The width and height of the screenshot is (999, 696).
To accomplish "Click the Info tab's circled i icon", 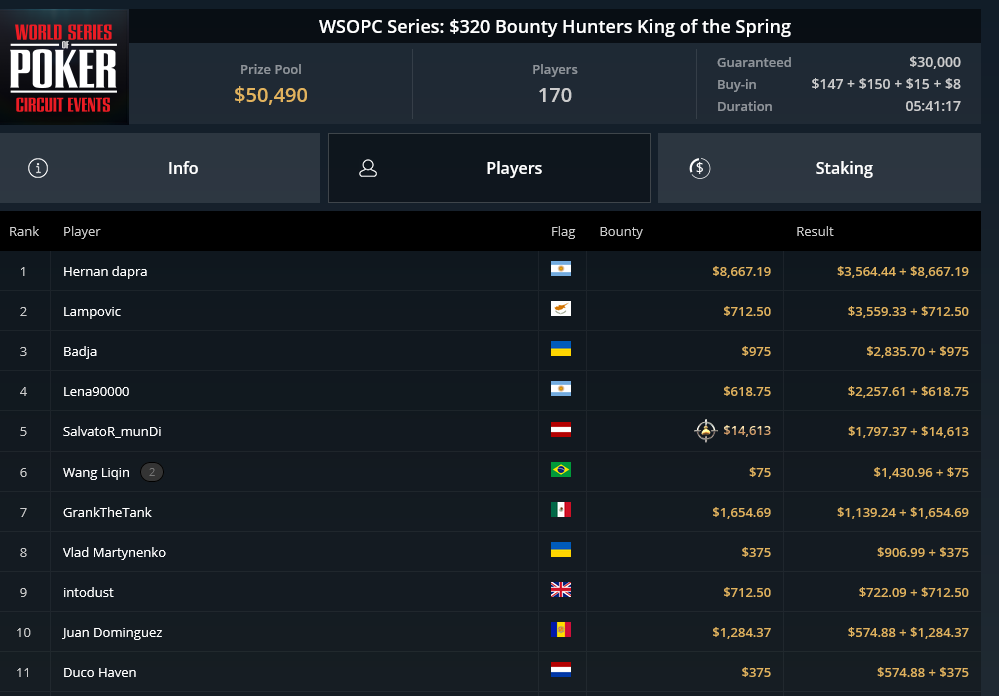I will pos(38,168).
